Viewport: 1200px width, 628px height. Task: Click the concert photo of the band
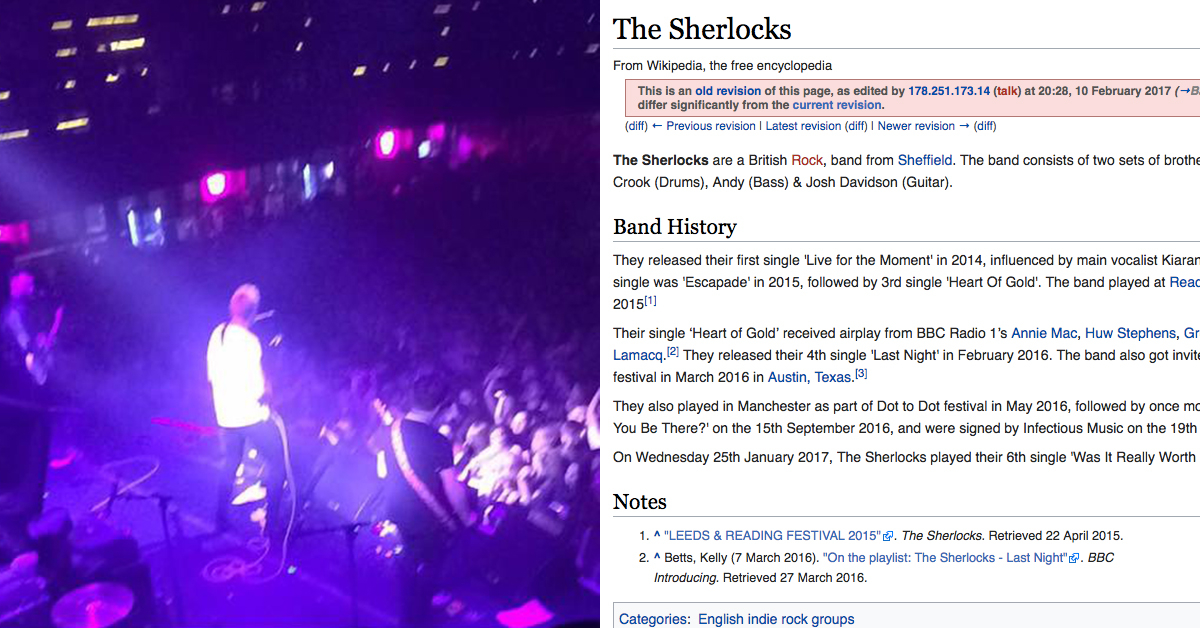300,314
